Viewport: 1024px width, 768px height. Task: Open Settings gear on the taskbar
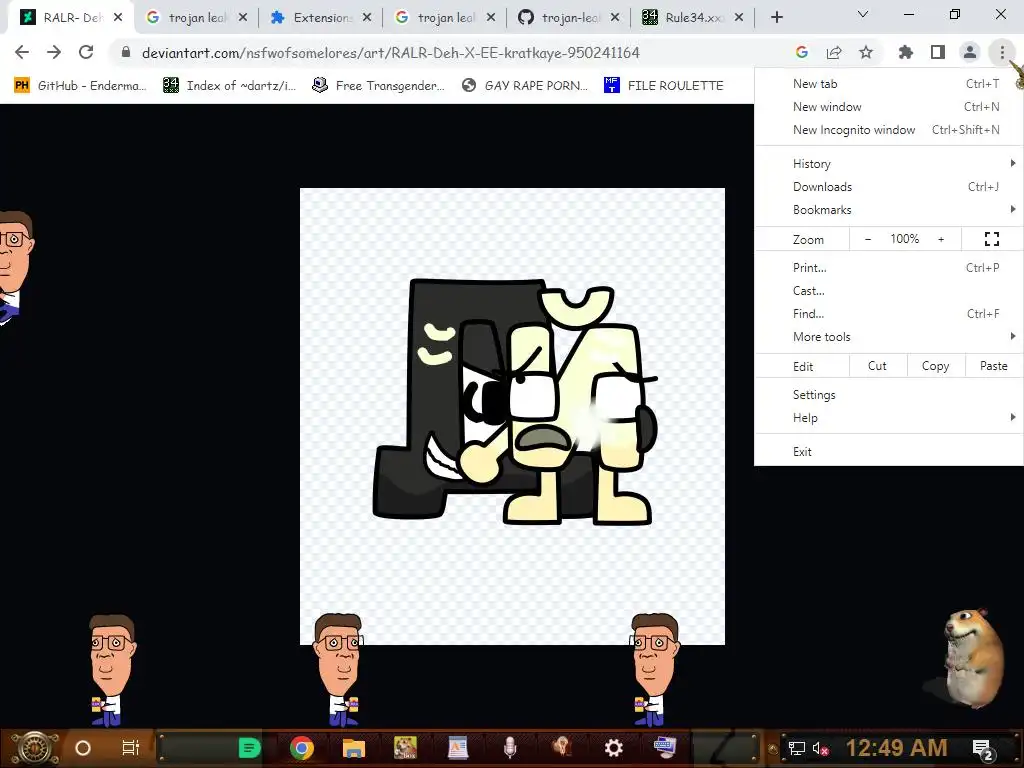(613, 748)
